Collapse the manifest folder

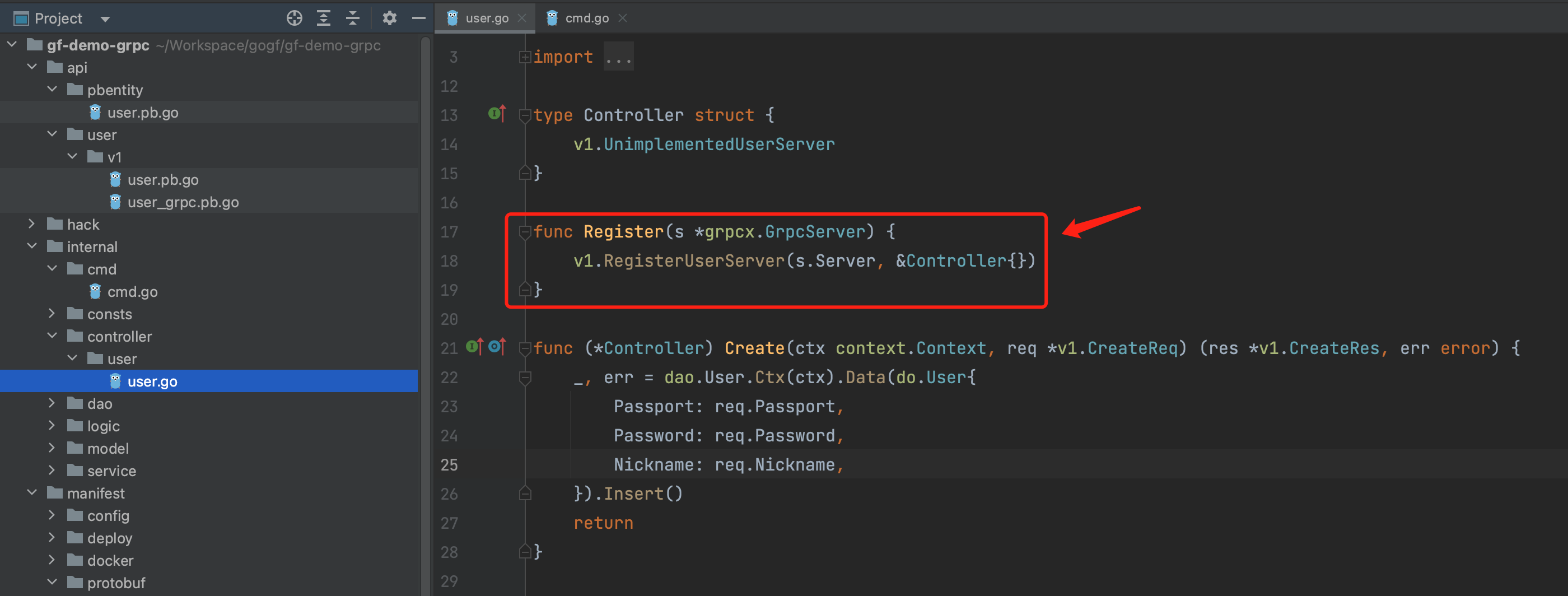(32, 492)
